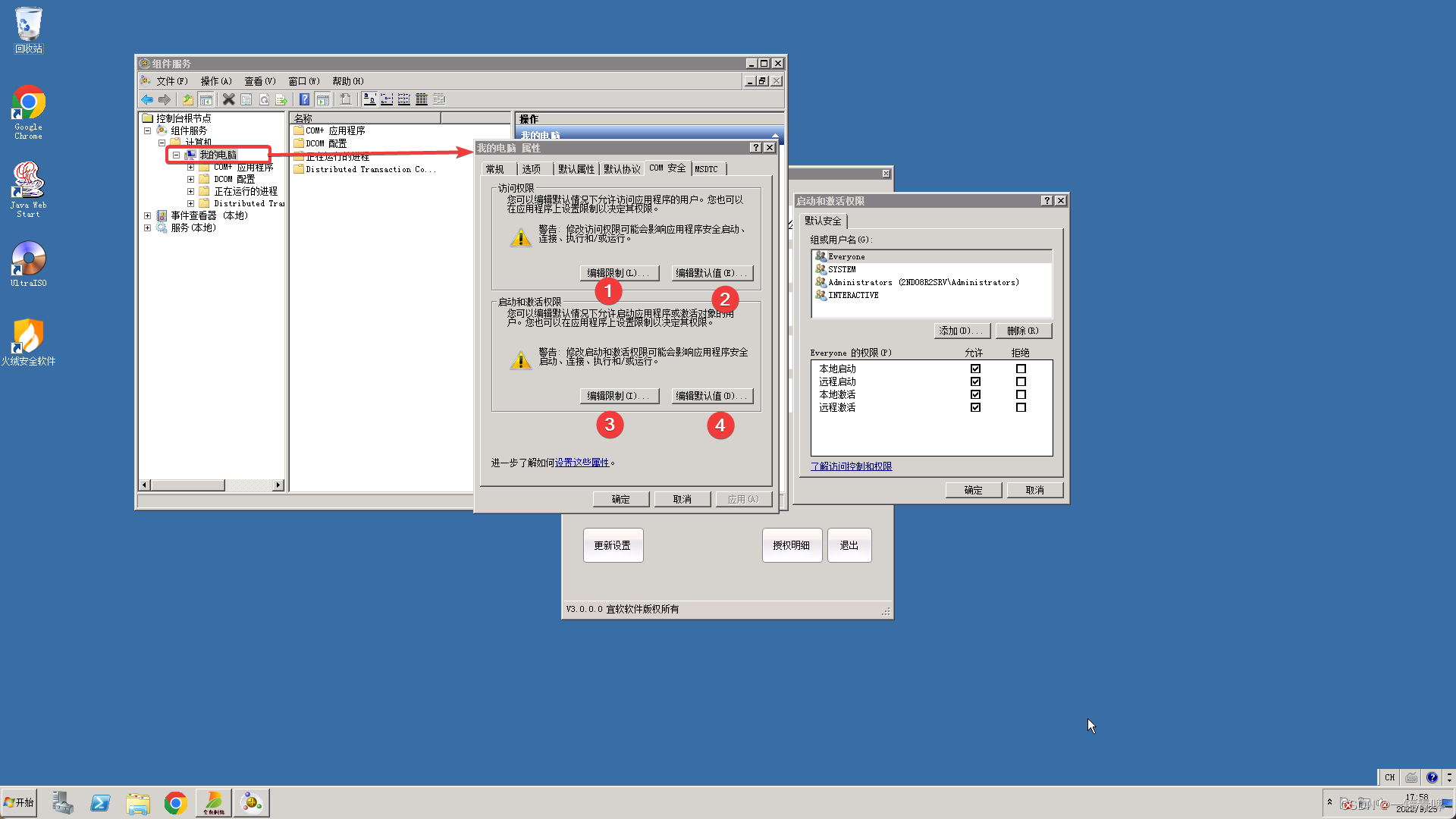Collapse the 我的电脑 tree node

(x=176, y=155)
